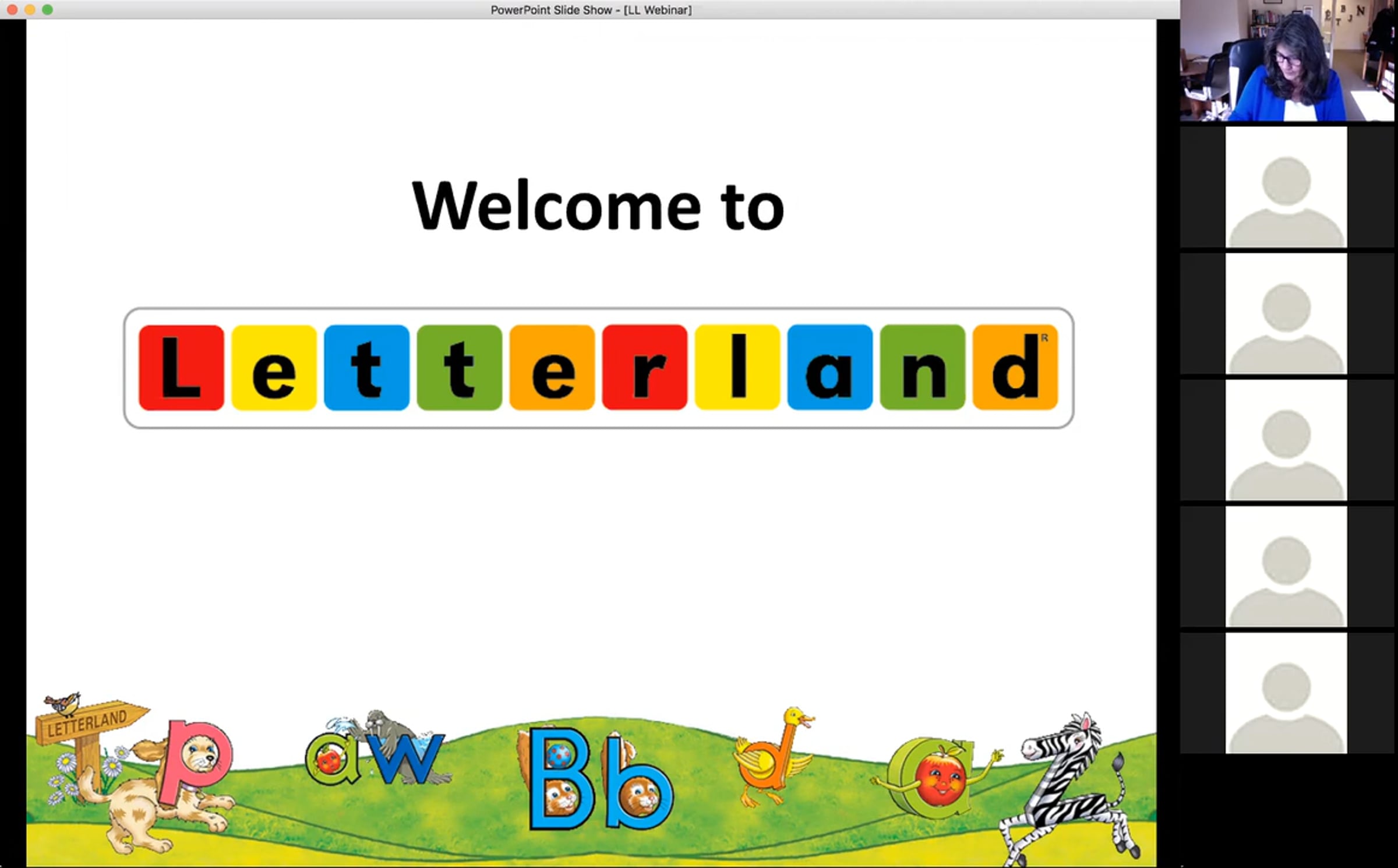Viewport: 1398px width, 868px height.
Task: Select the zebra letter z character
Action: pos(1069,789)
